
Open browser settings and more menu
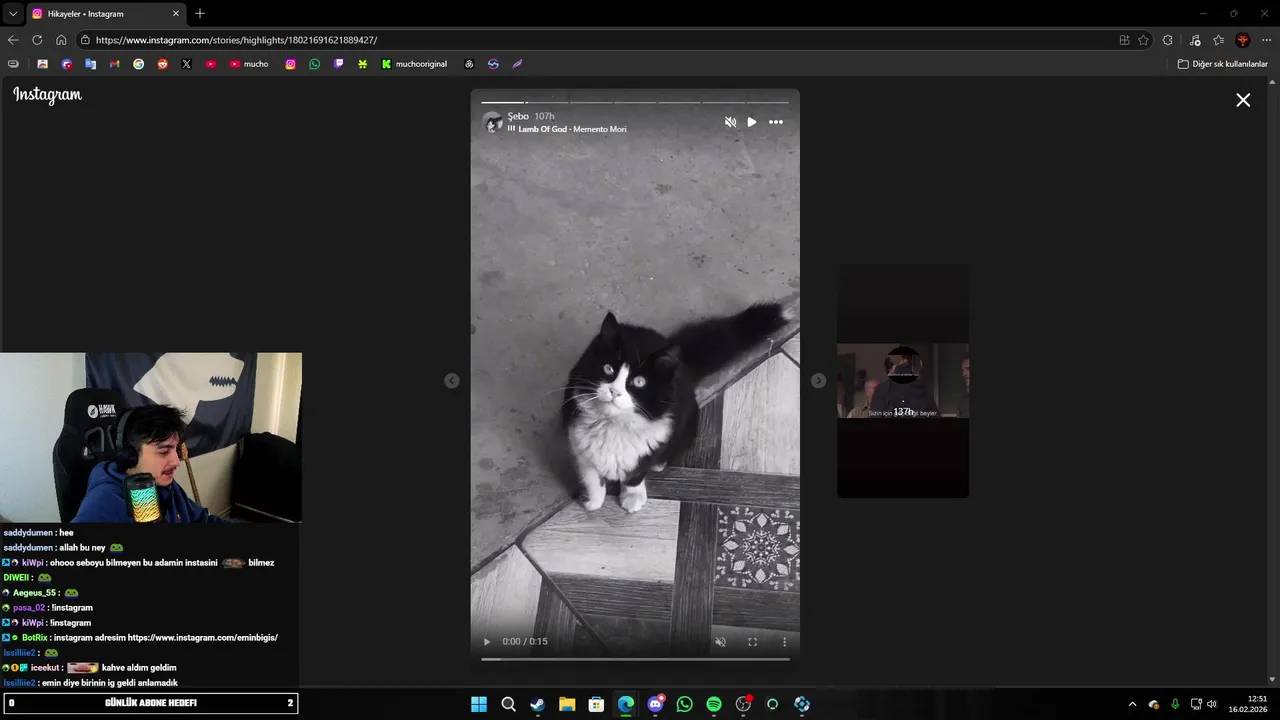(x=1265, y=40)
